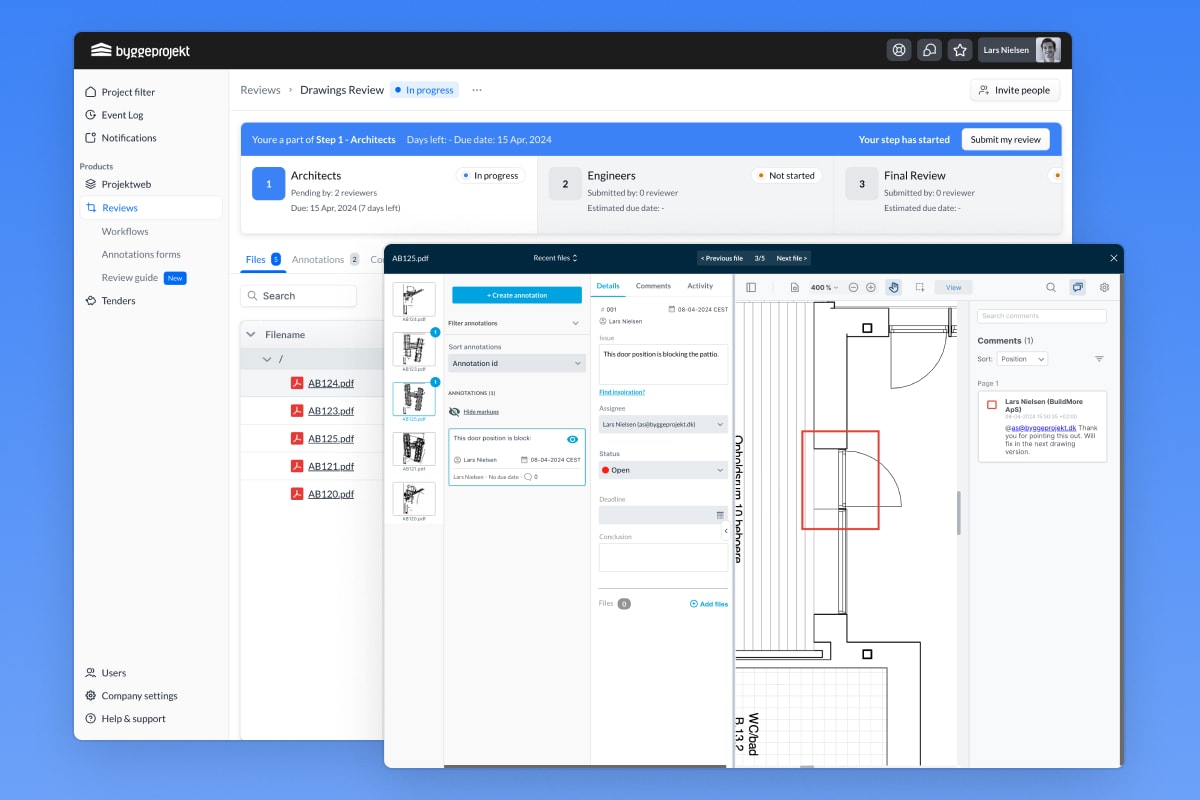Open viewer settings gear icon
Screen dimensions: 1200x800
[x=1104, y=287]
